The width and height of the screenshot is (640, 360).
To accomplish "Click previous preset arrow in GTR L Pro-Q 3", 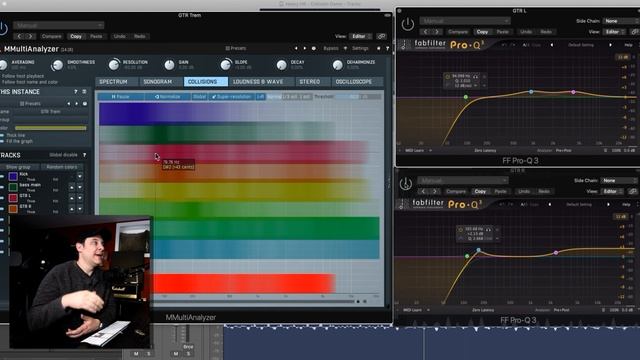I will (x=552, y=45).
